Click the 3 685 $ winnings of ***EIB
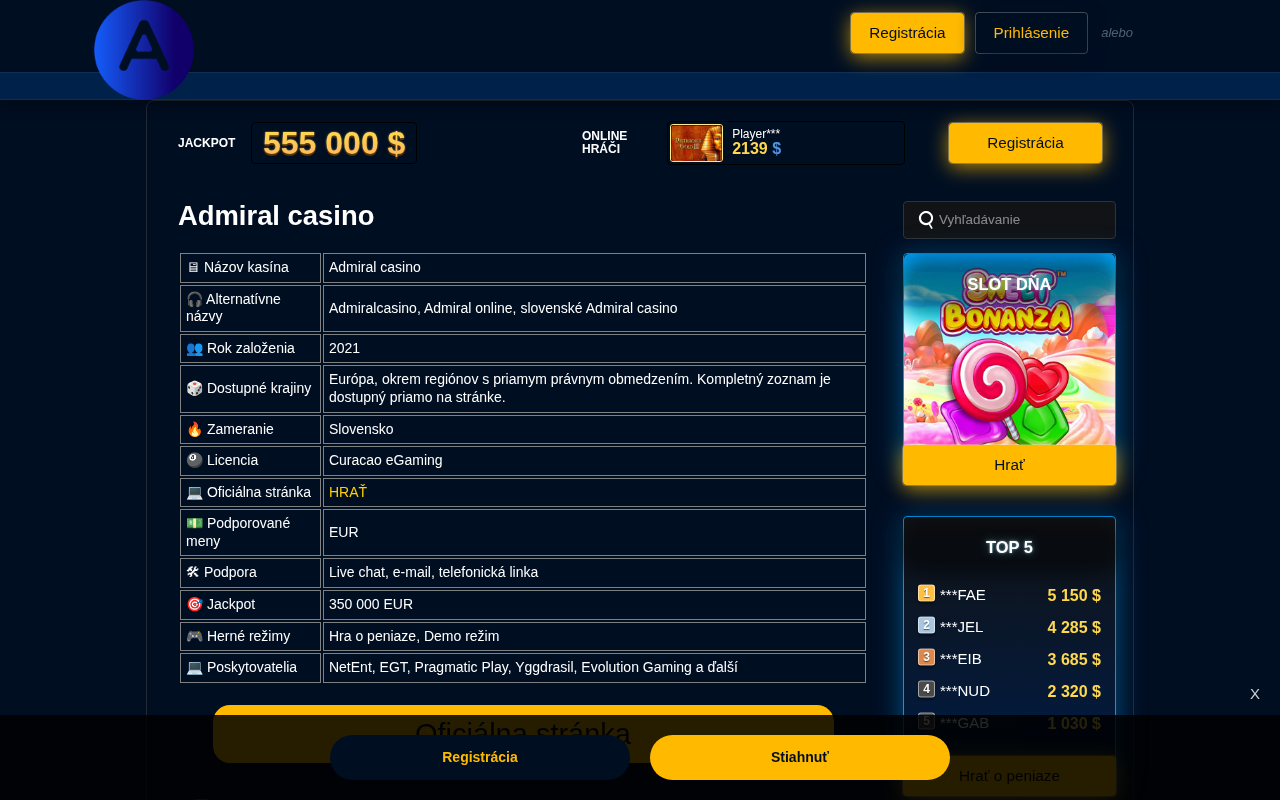The image size is (1280, 800). (1074, 660)
